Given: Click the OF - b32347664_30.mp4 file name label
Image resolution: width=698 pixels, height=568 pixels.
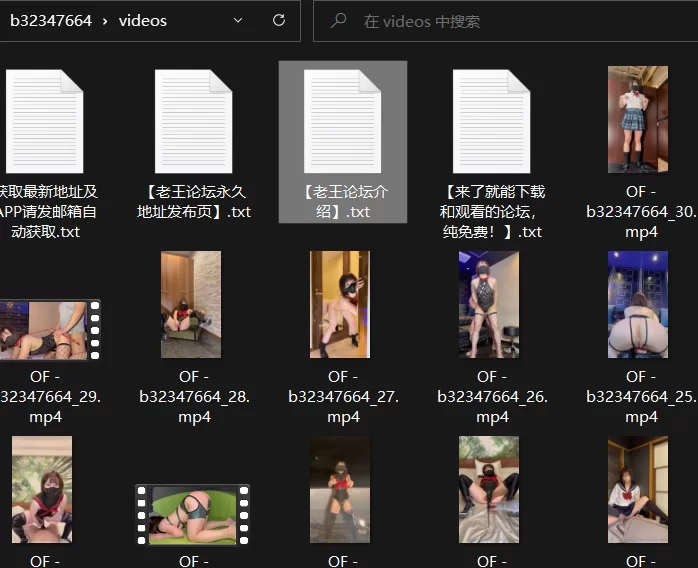Looking at the screenshot, I should (x=641, y=211).
